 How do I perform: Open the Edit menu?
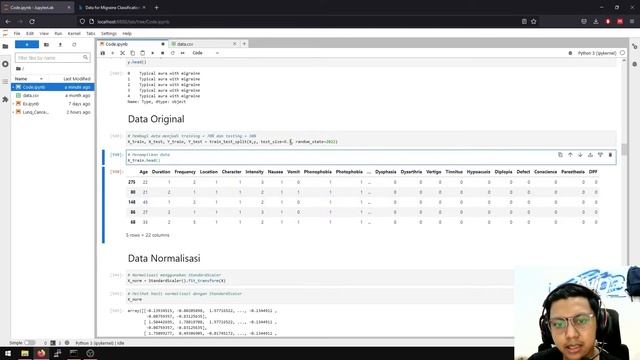coord(30,33)
